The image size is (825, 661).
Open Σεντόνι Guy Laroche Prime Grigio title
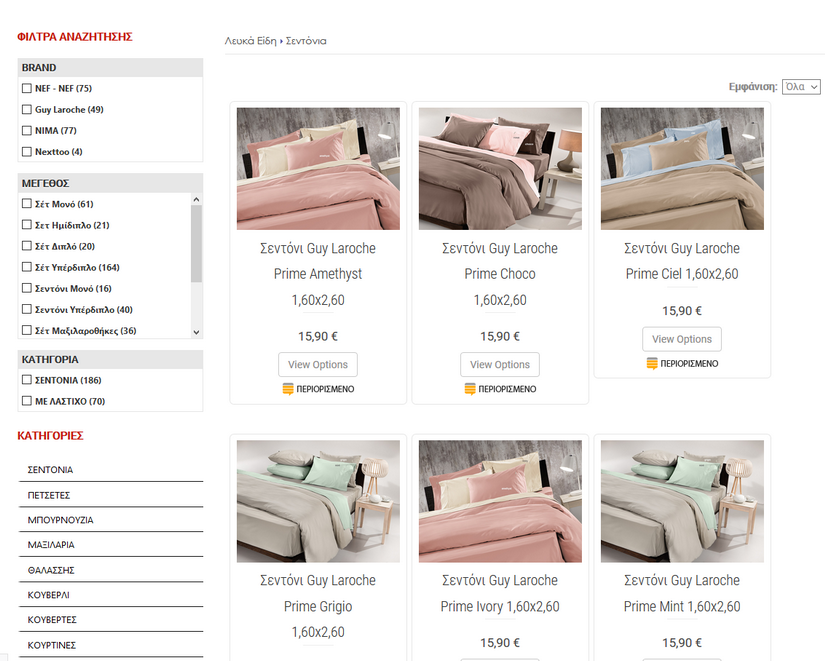[x=318, y=606]
